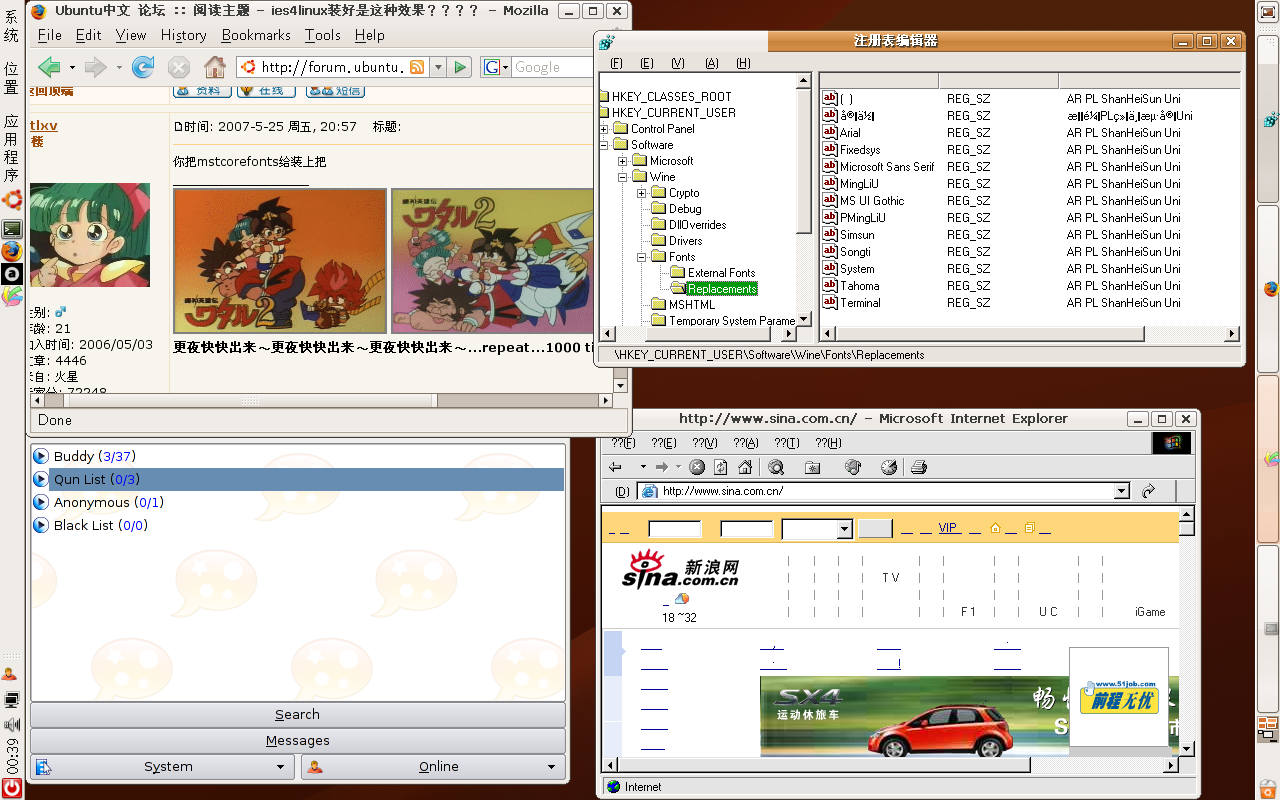Screen dimensions: 1280x800
Task: Click Tahoma registry value icon
Action: coord(830,285)
